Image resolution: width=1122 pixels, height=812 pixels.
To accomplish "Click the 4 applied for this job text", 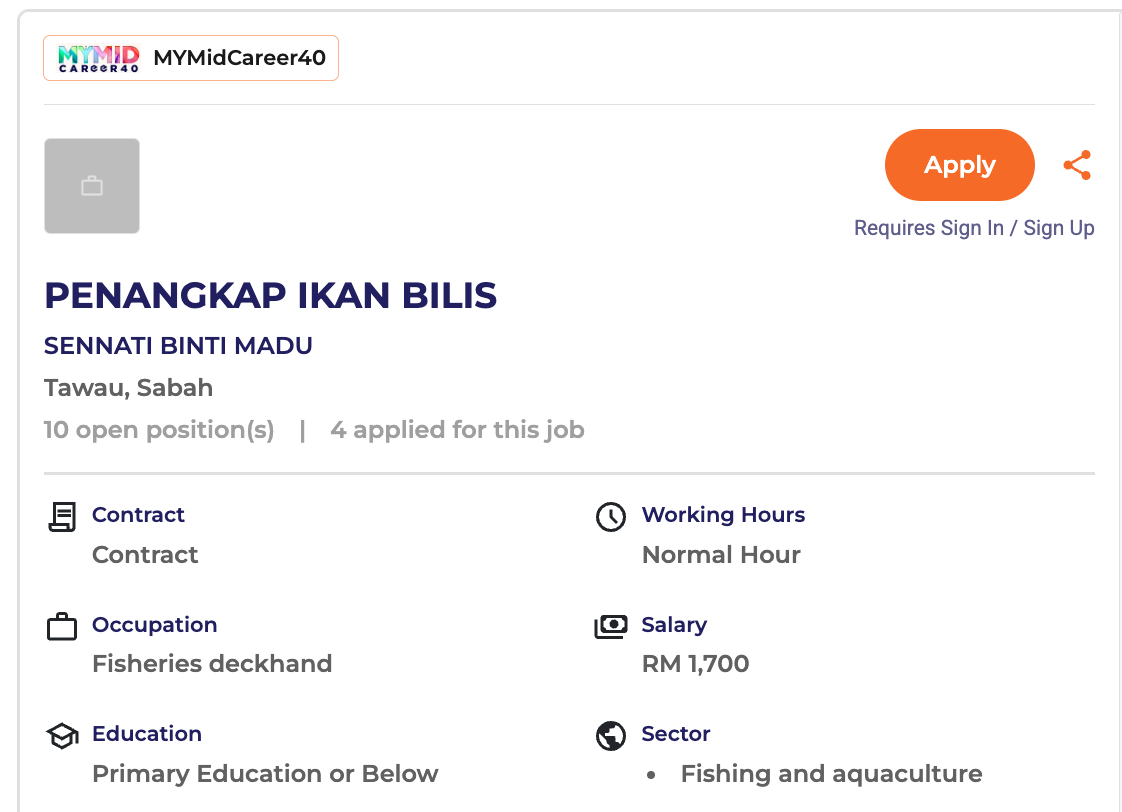I will click(x=457, y=430).
